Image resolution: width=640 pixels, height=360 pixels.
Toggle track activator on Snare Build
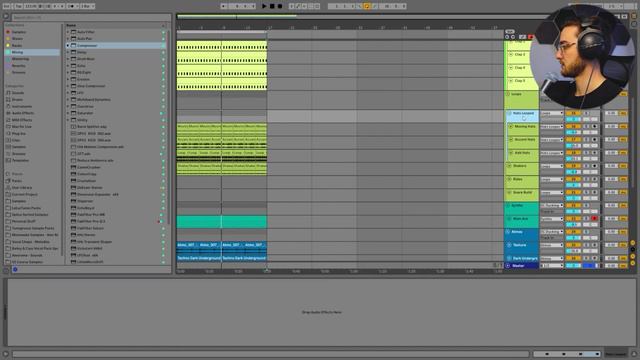[x=573, y=192]
